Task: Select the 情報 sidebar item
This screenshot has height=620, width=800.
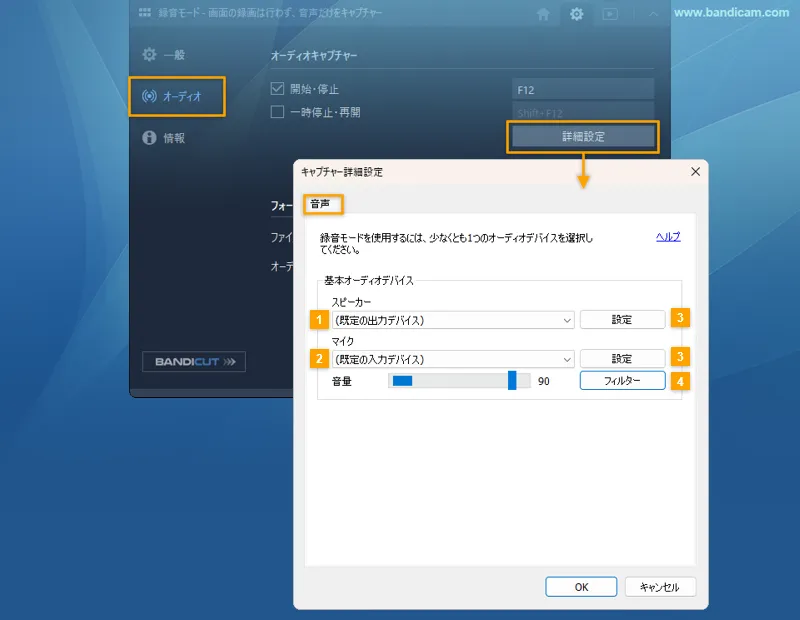Action: [x=163, y=138]
